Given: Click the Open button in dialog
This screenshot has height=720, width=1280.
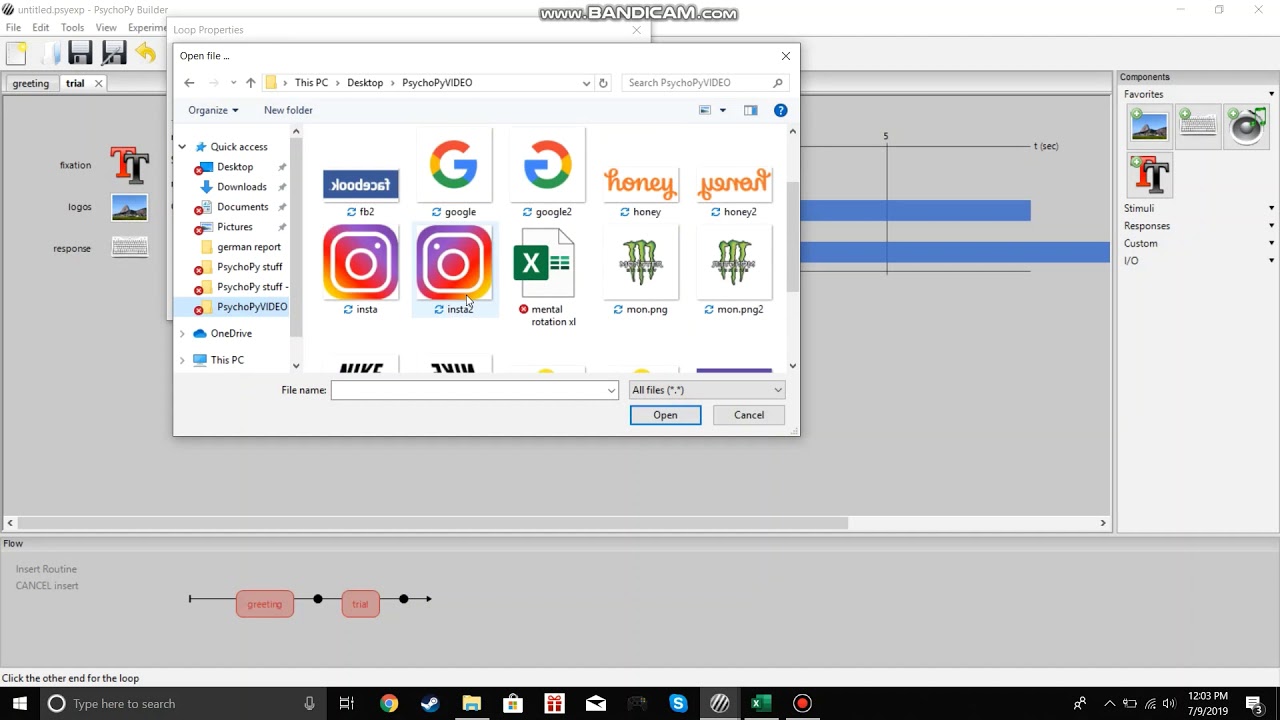Looking at the screenshot, I should pyautogui.click(x=665, y=415).
